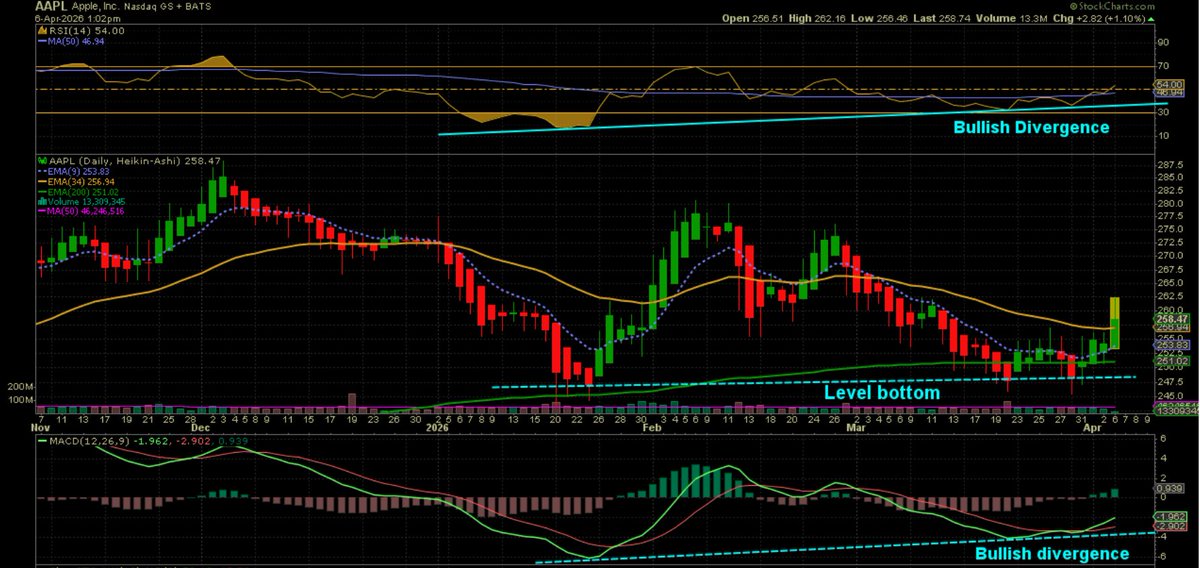
Task: Click the MACD -2.902 tag on right axis
Action: (x=1168, y=526)
